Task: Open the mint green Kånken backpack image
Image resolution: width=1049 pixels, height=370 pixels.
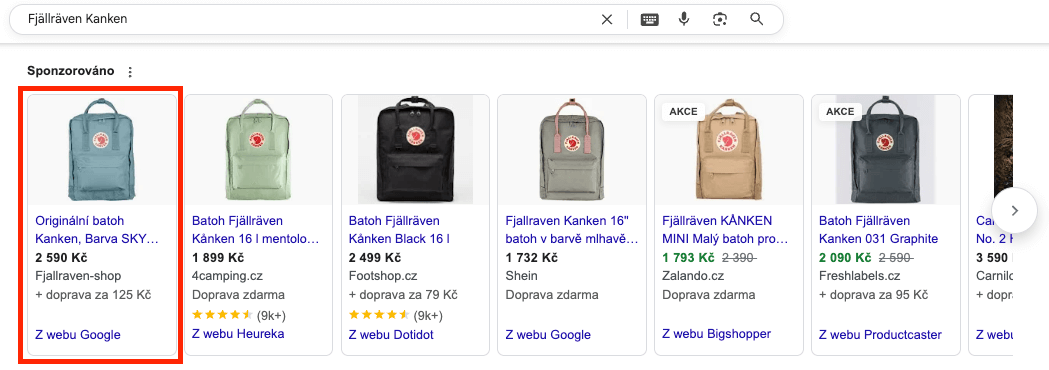Action: click(259, 150)
